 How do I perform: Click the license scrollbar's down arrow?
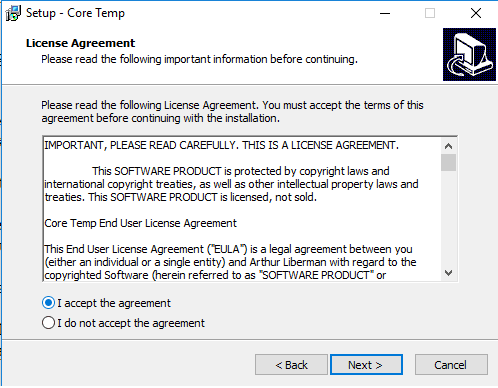click(x=448, y=273)
